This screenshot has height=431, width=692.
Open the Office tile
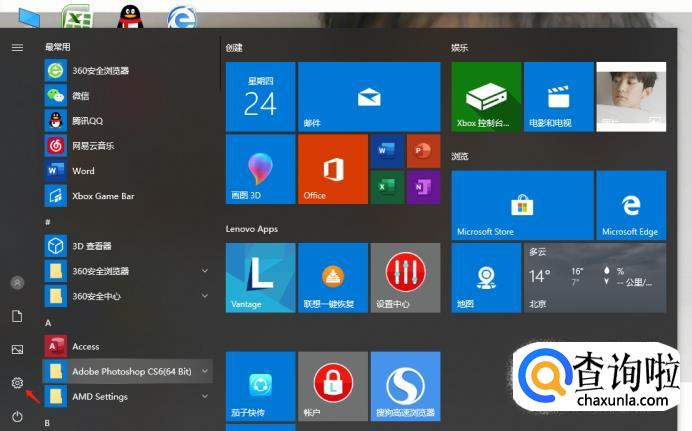pos(333,169)
